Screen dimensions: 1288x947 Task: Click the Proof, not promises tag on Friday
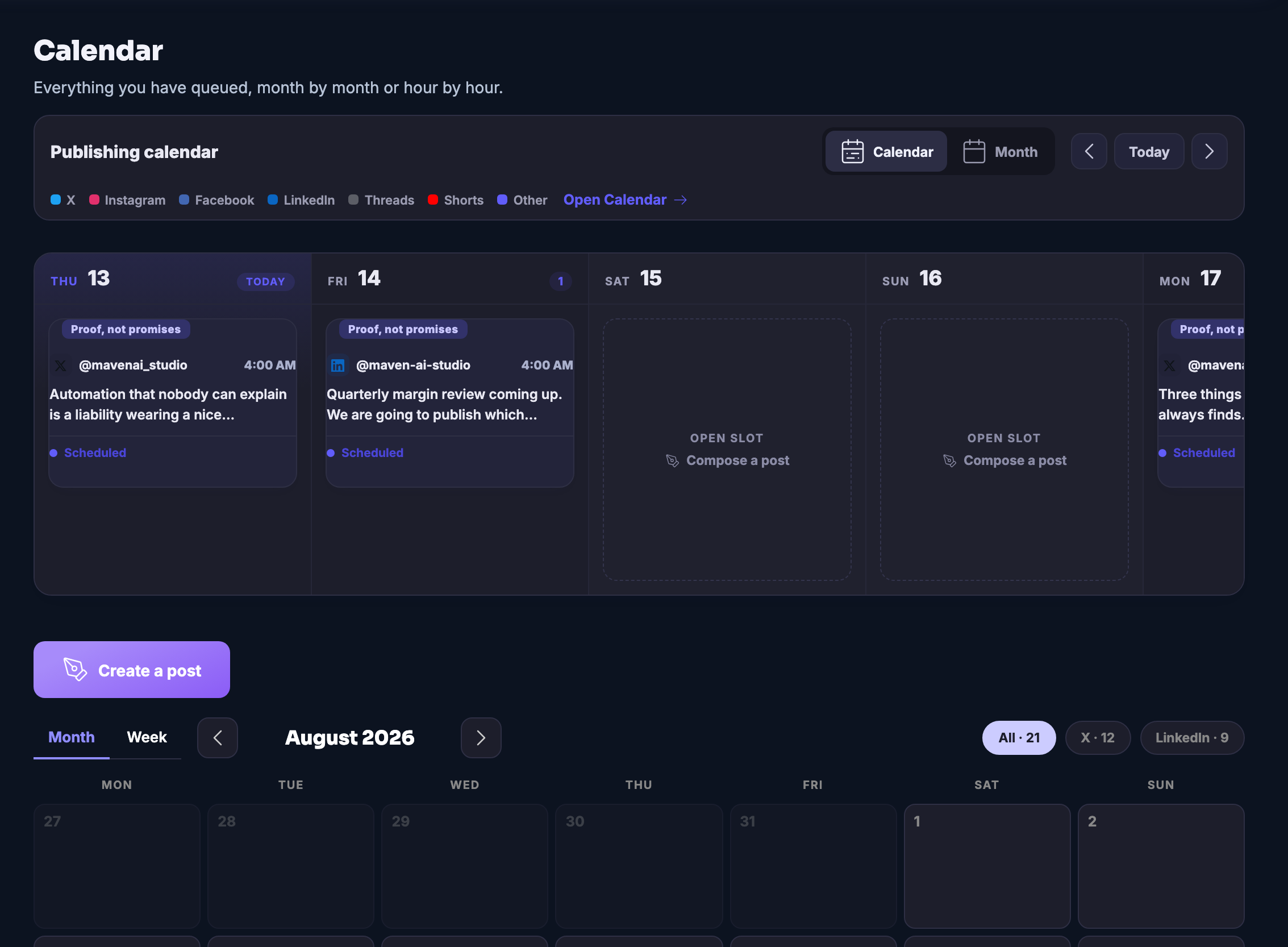[x=403, y=329]
